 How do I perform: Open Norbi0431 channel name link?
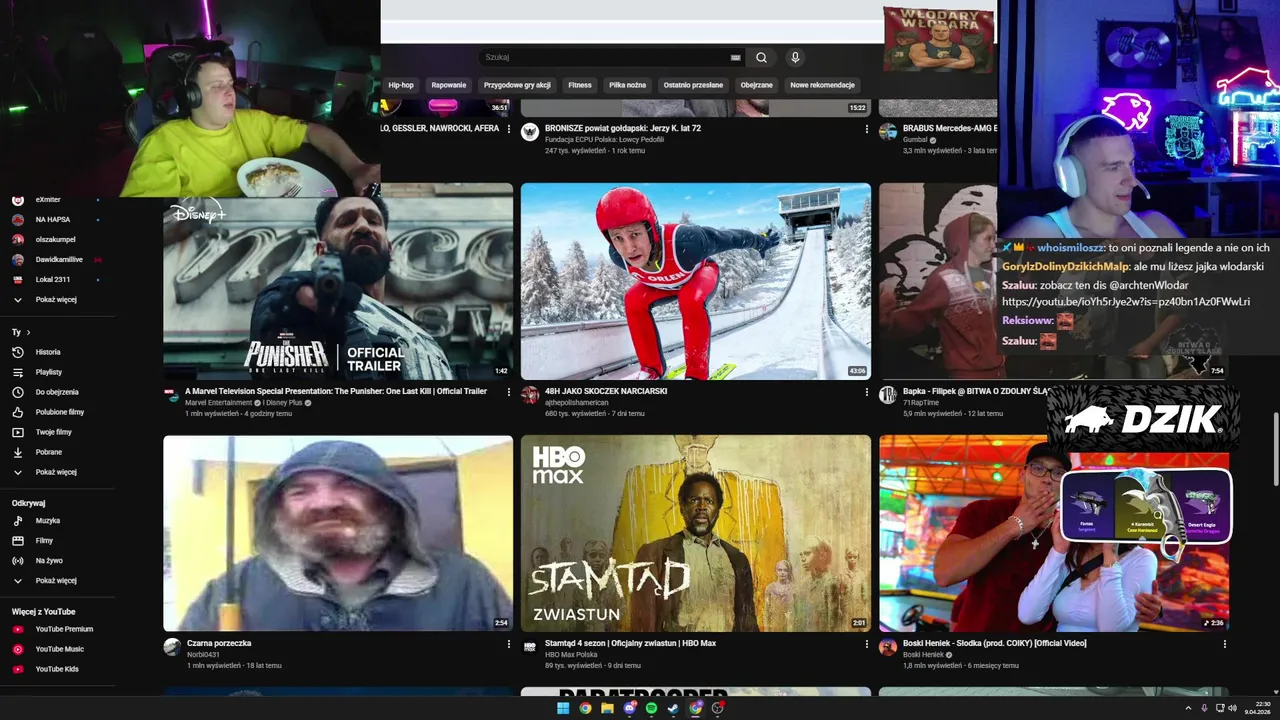point(204,655)
